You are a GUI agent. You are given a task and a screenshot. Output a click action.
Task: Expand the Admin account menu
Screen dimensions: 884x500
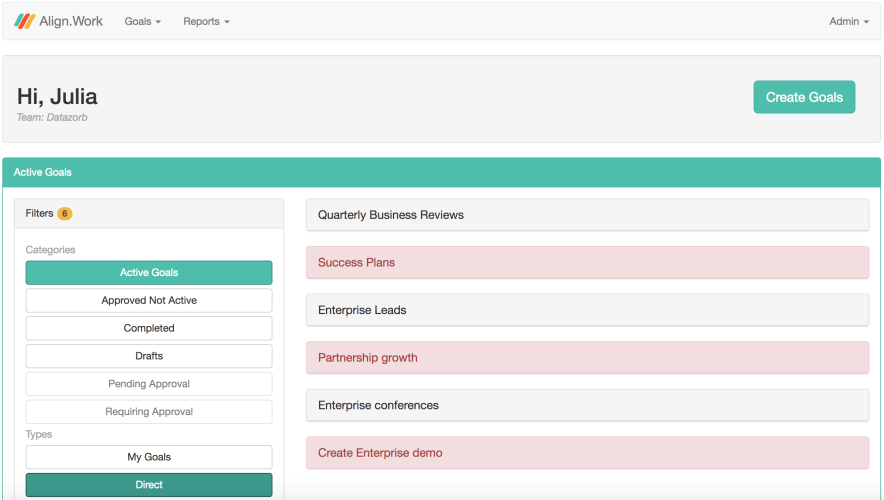[x=848, y=21]
